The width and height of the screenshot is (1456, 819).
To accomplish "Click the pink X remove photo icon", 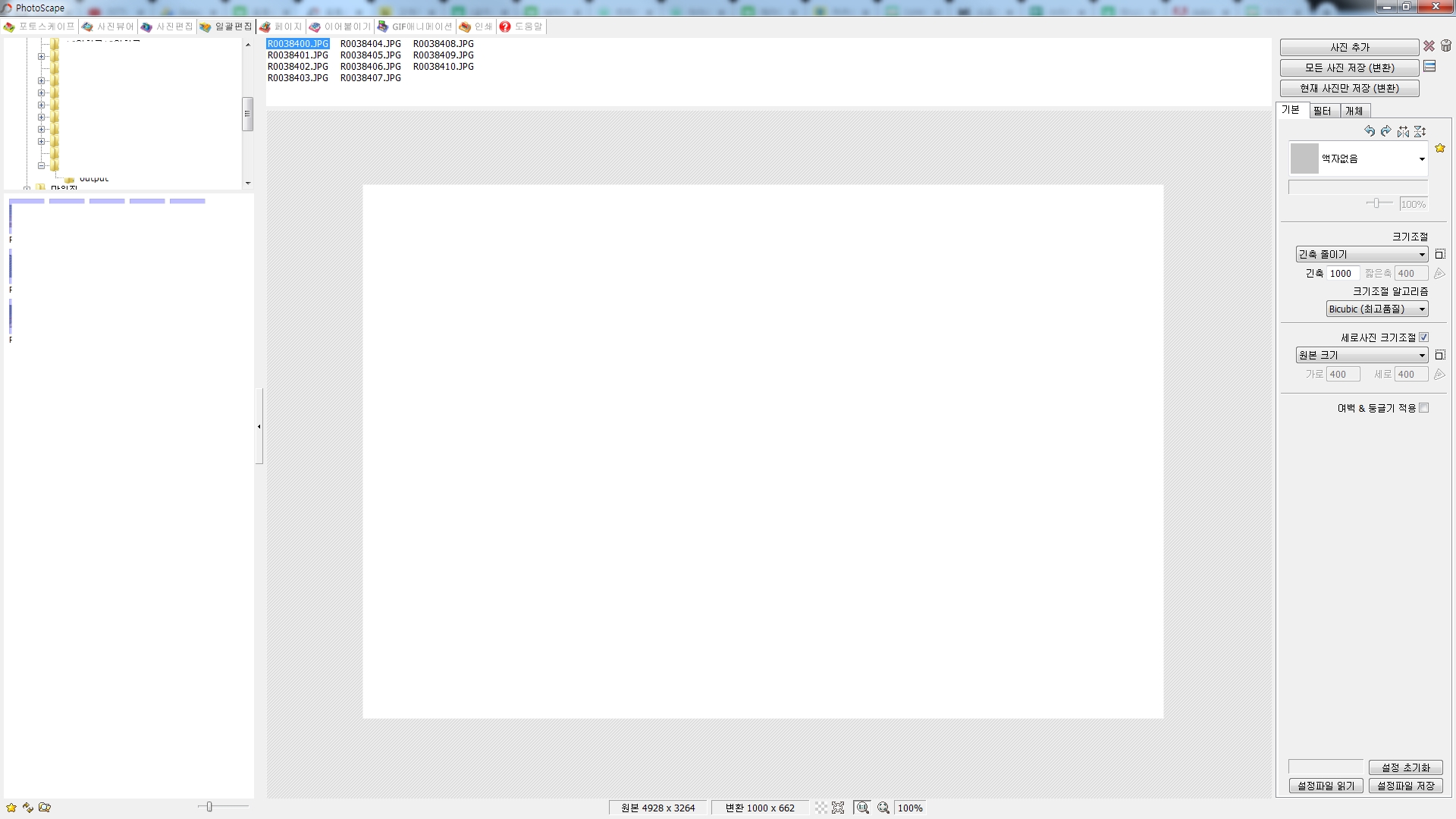I will click(x=1429, y=46).
